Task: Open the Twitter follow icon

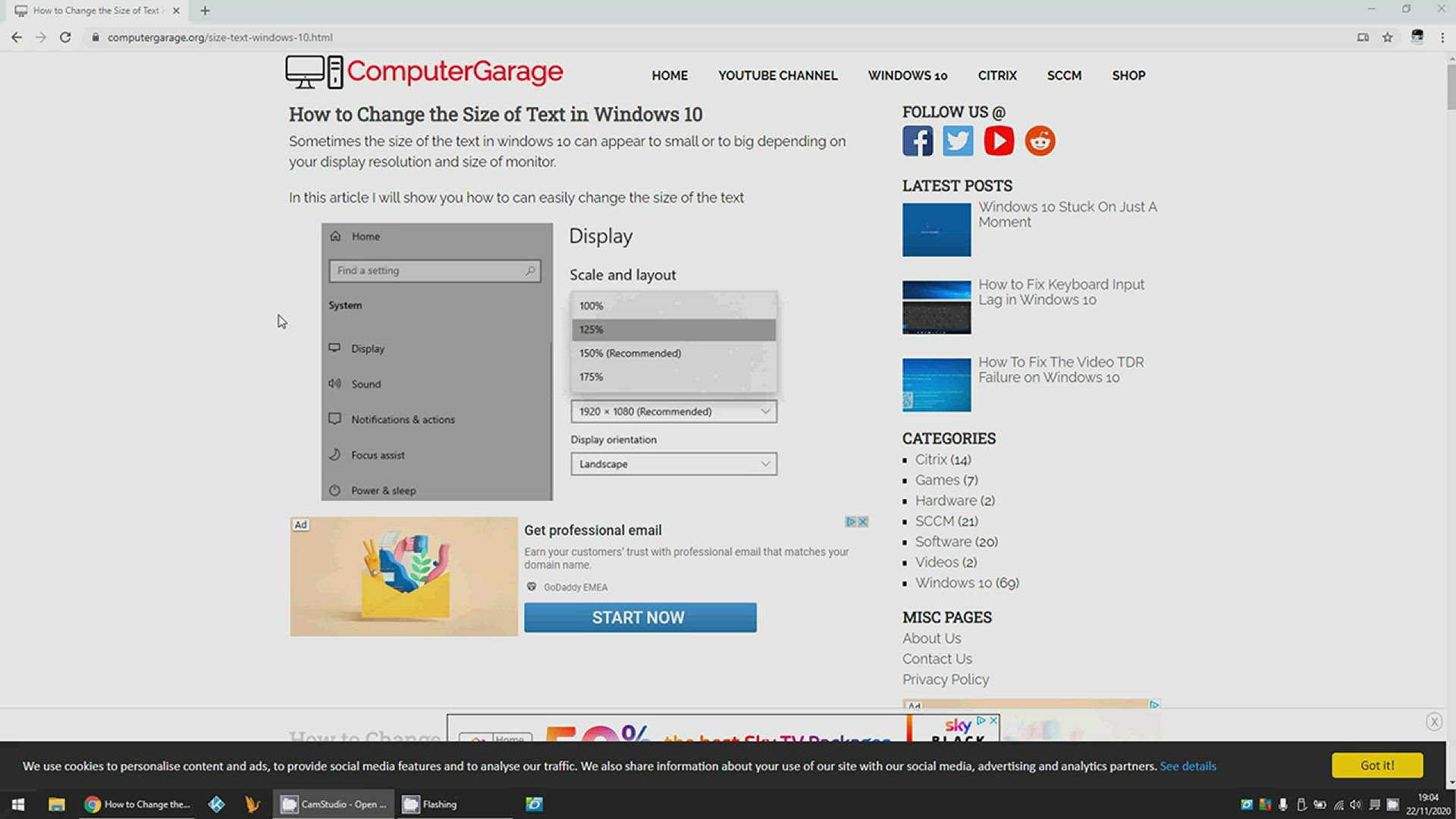Action: [x=958, y=141]
